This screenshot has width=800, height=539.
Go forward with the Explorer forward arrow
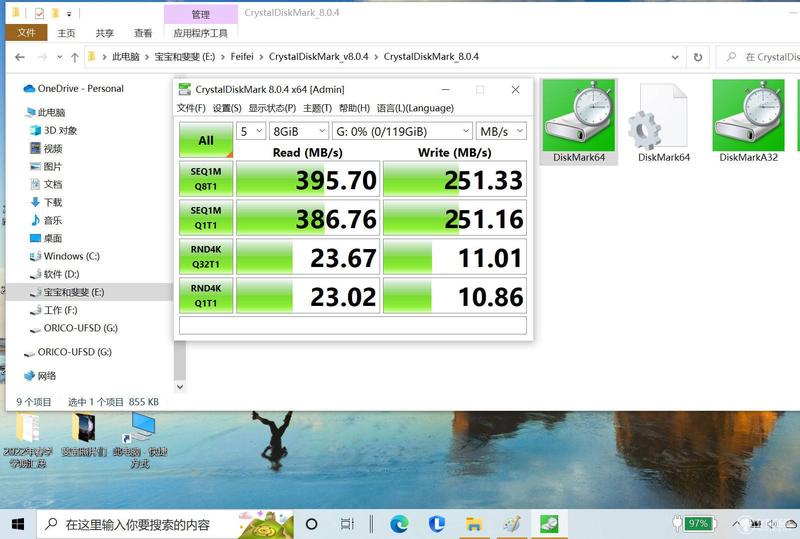[42, 57]
